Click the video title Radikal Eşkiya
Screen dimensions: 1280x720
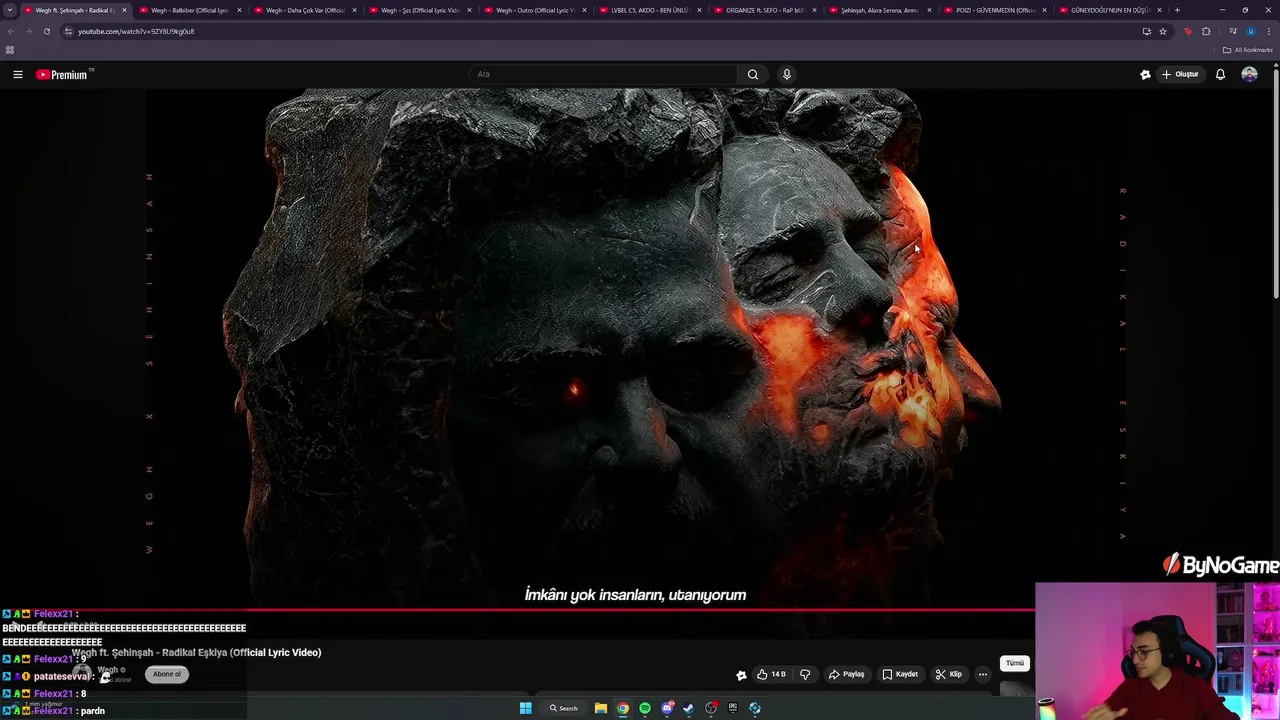pos(196,652)
